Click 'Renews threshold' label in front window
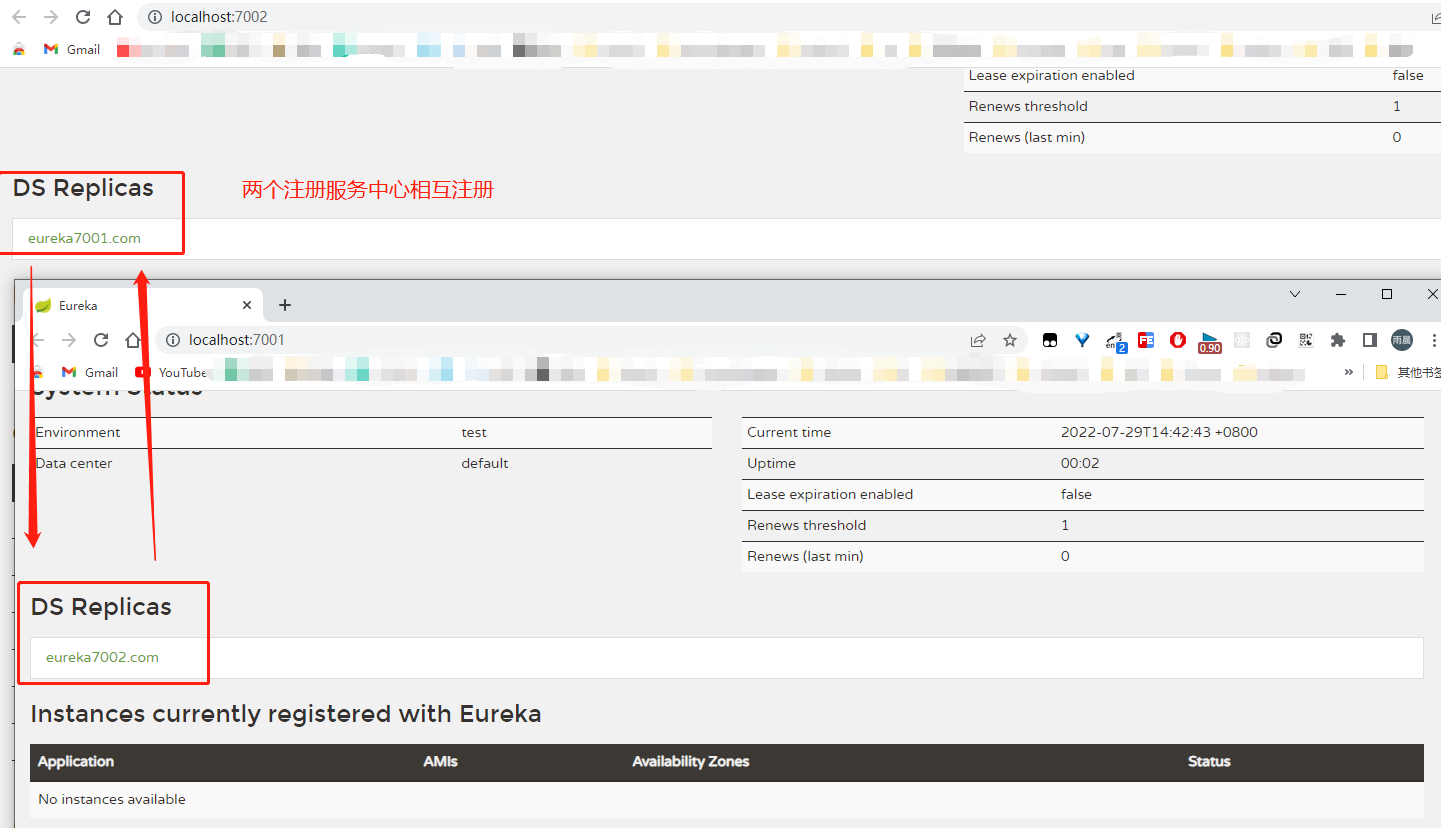Image resolution: width=1441 pixels, height=828 pixels. (x=806, y=525)
